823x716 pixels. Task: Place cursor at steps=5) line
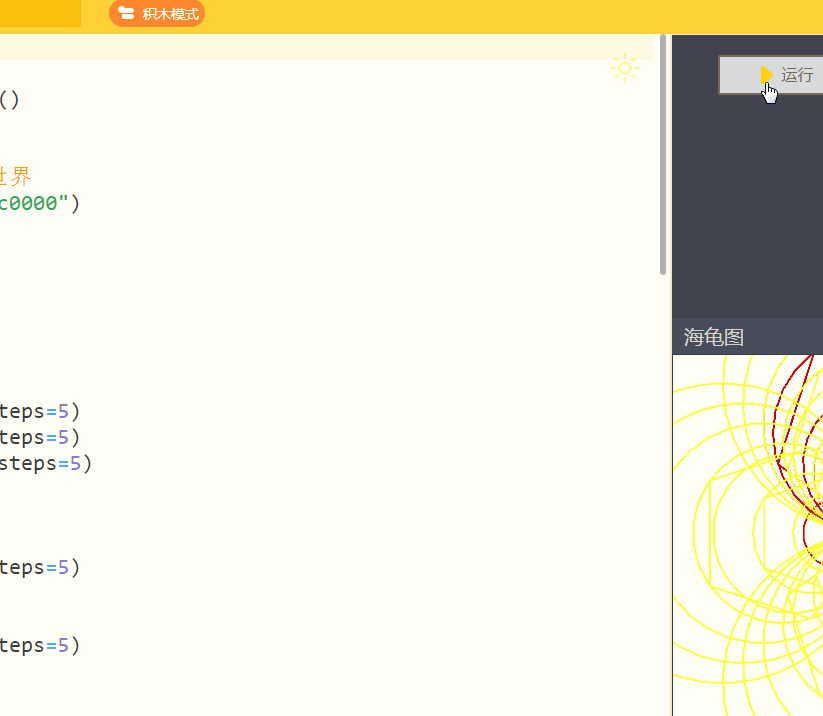coord(46,464)
